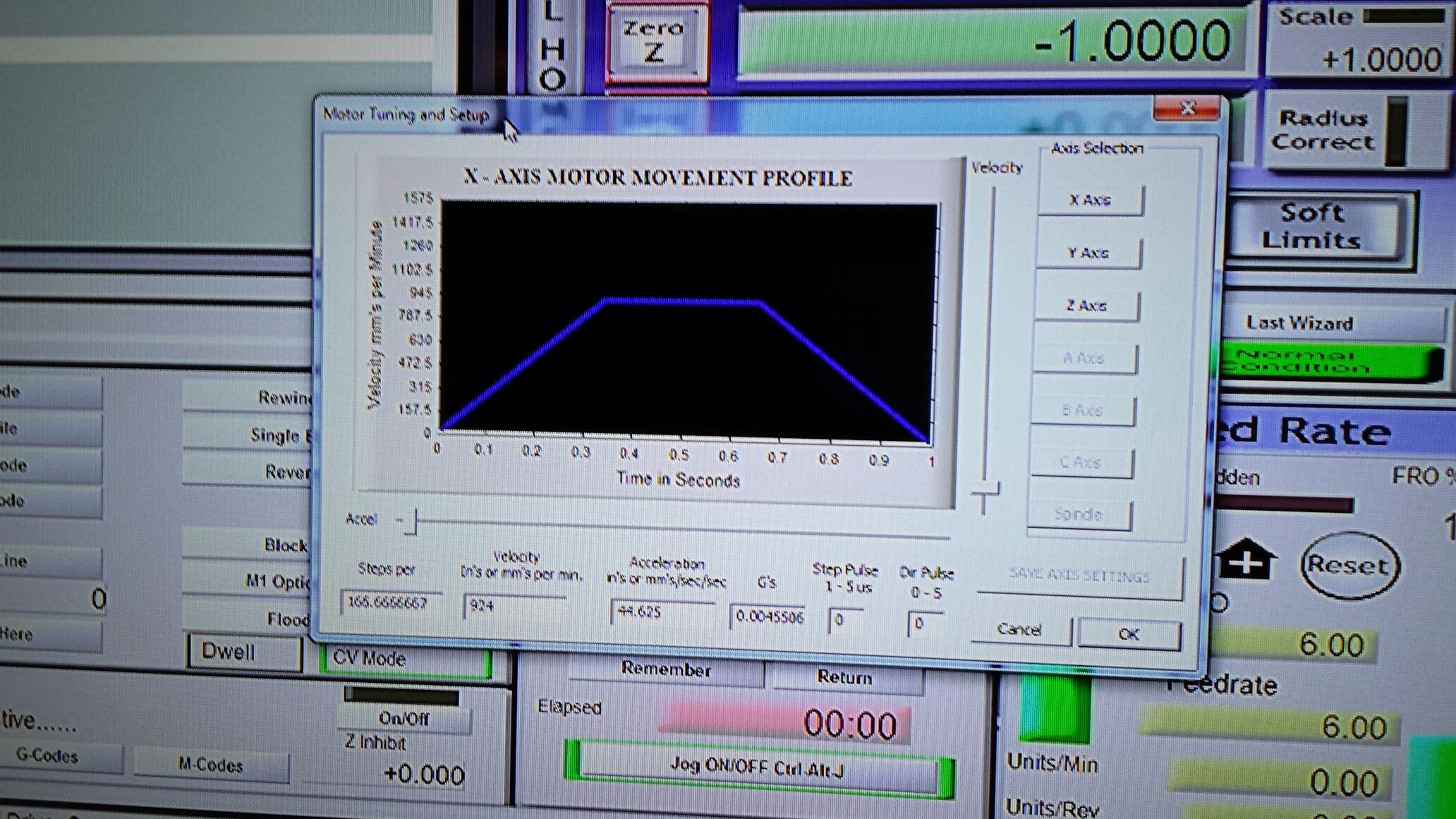Viewport: 1456px width, 819px height.
Task: Cancel the Motor Tuning dialog
Action: tap(1019, 630)
